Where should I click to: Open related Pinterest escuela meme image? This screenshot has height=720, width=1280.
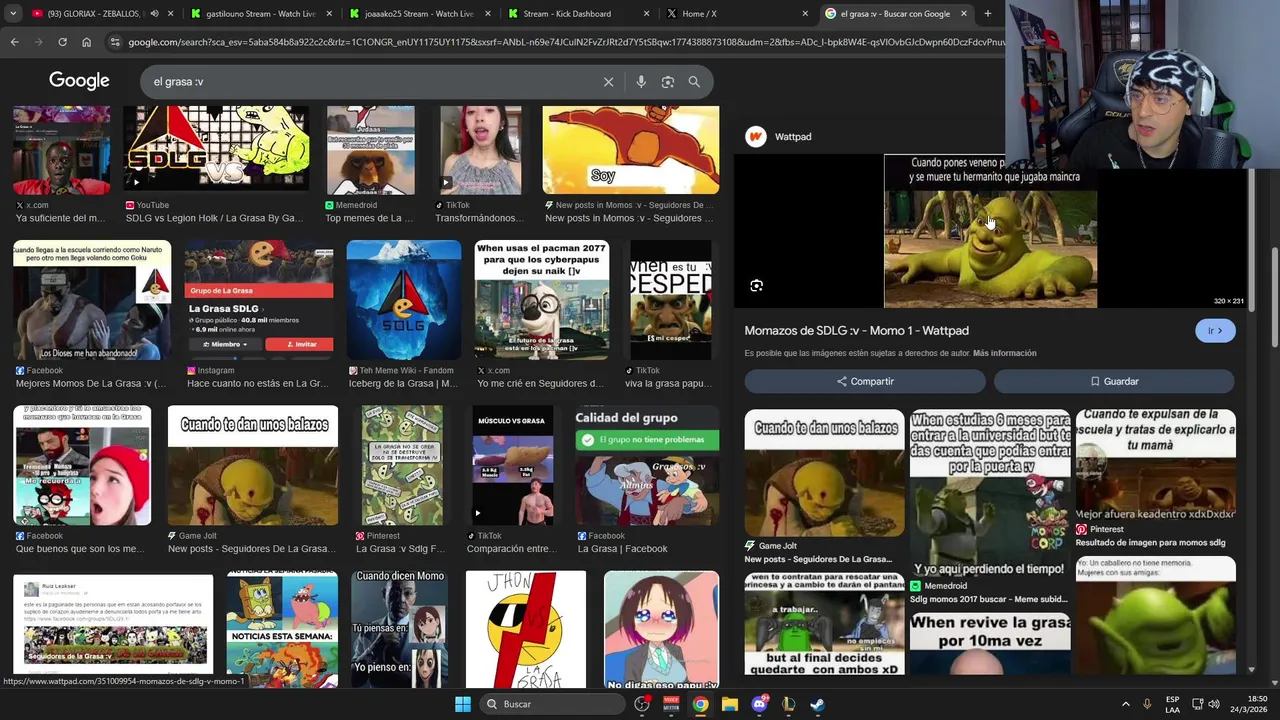pyautogui.click(x=1155, y=464)
